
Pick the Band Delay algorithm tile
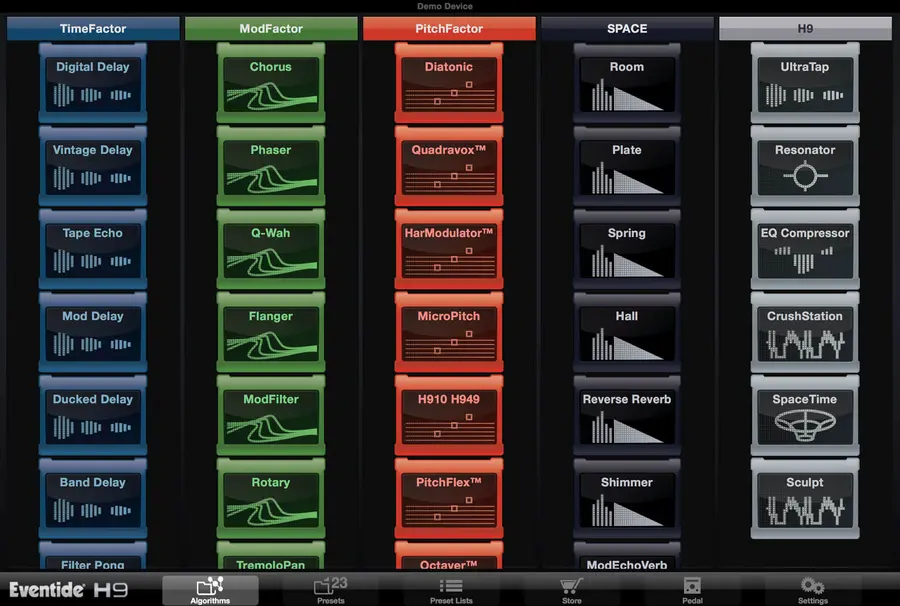(x=92, y=499)
